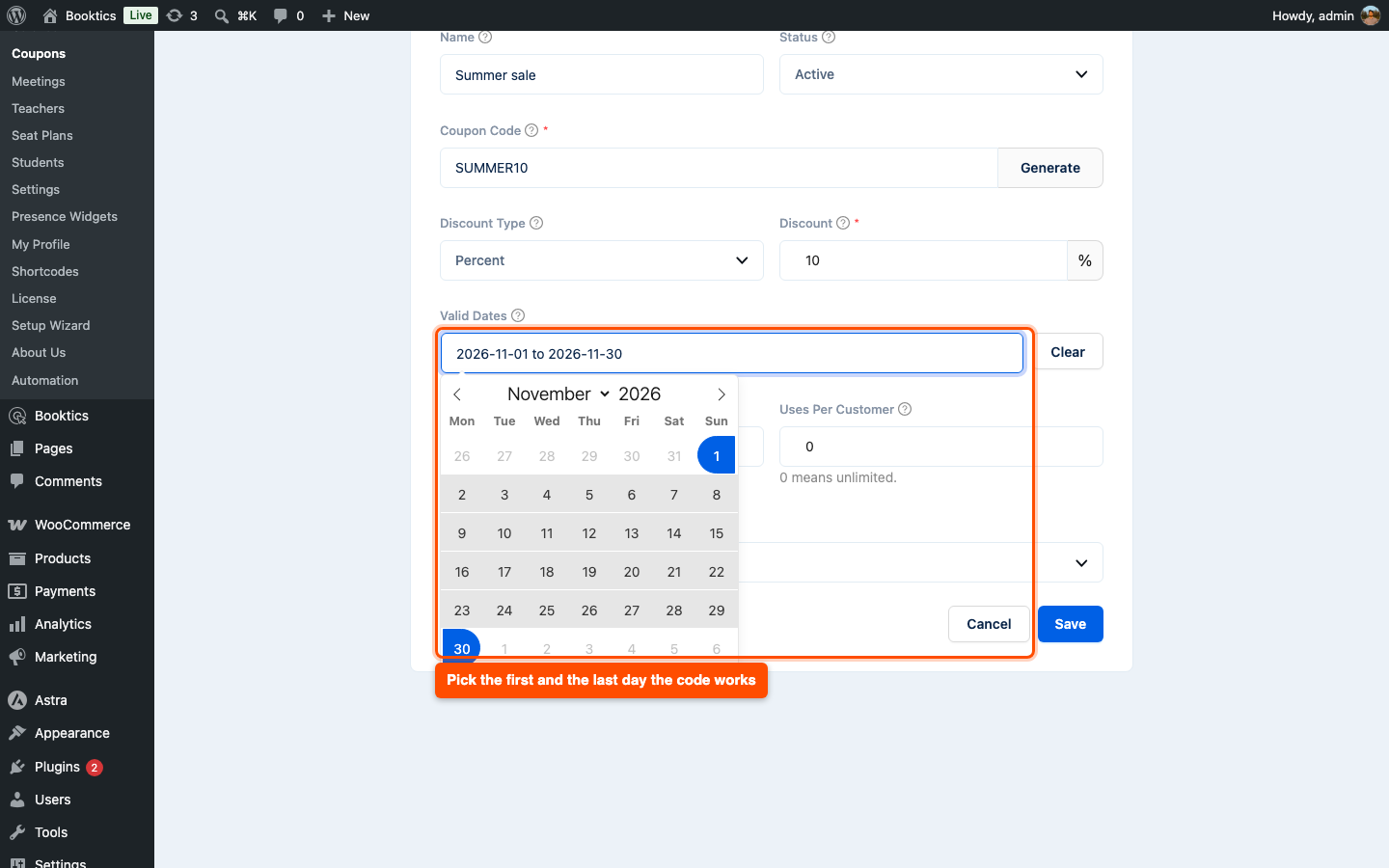Click the Uses Per Customer help icon
The width and height of the screenshot is (1389, 868).
click(x=905, y=409)
